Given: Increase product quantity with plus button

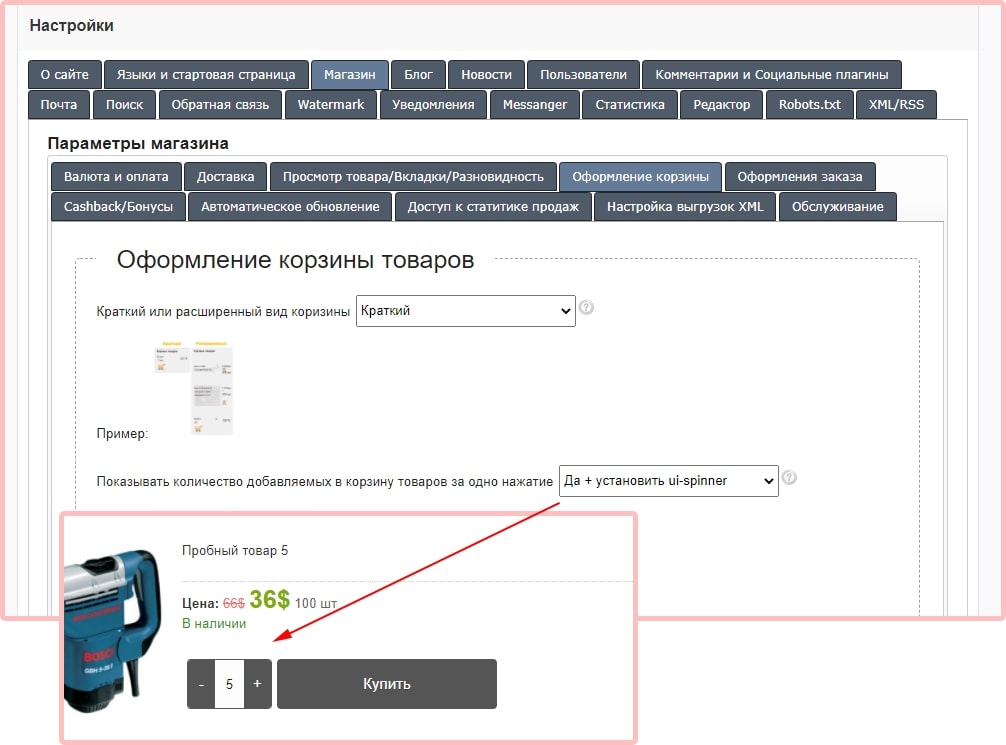Looking at the screenshot, I should 257,684.
